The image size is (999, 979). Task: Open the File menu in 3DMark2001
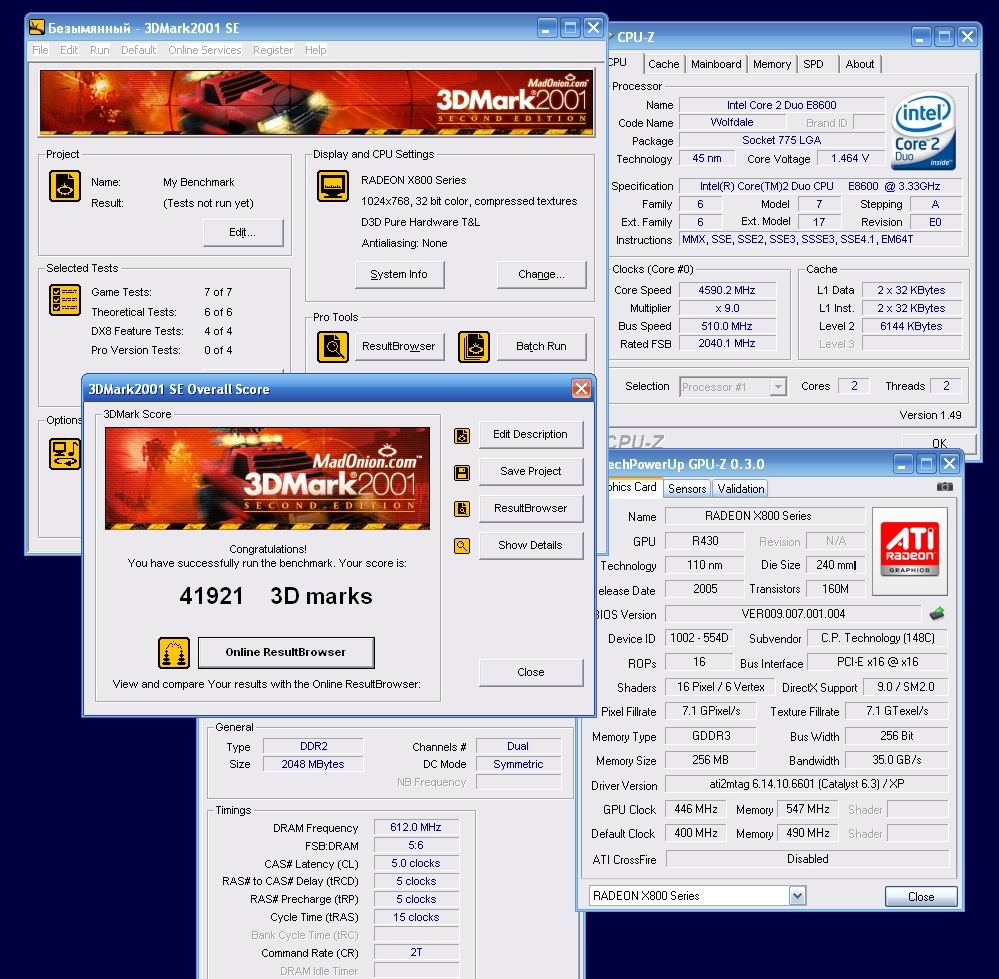[40, 50]
